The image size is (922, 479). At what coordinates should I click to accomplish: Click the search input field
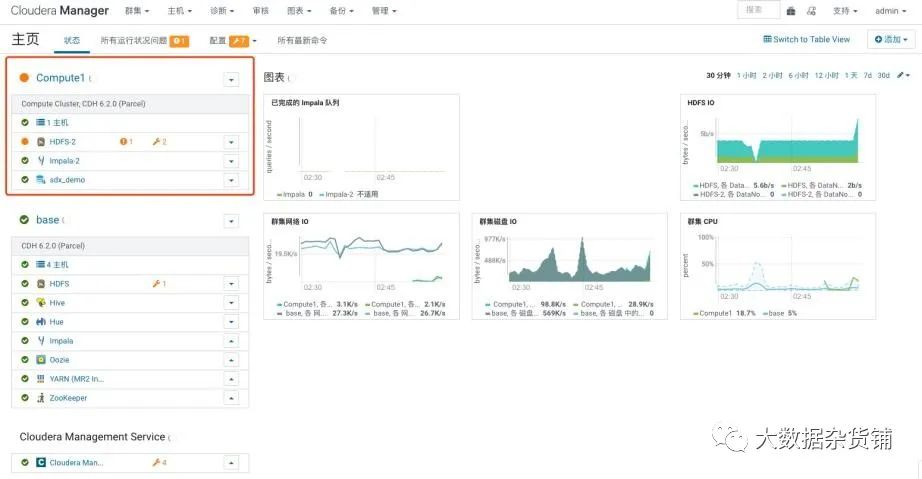759,10
